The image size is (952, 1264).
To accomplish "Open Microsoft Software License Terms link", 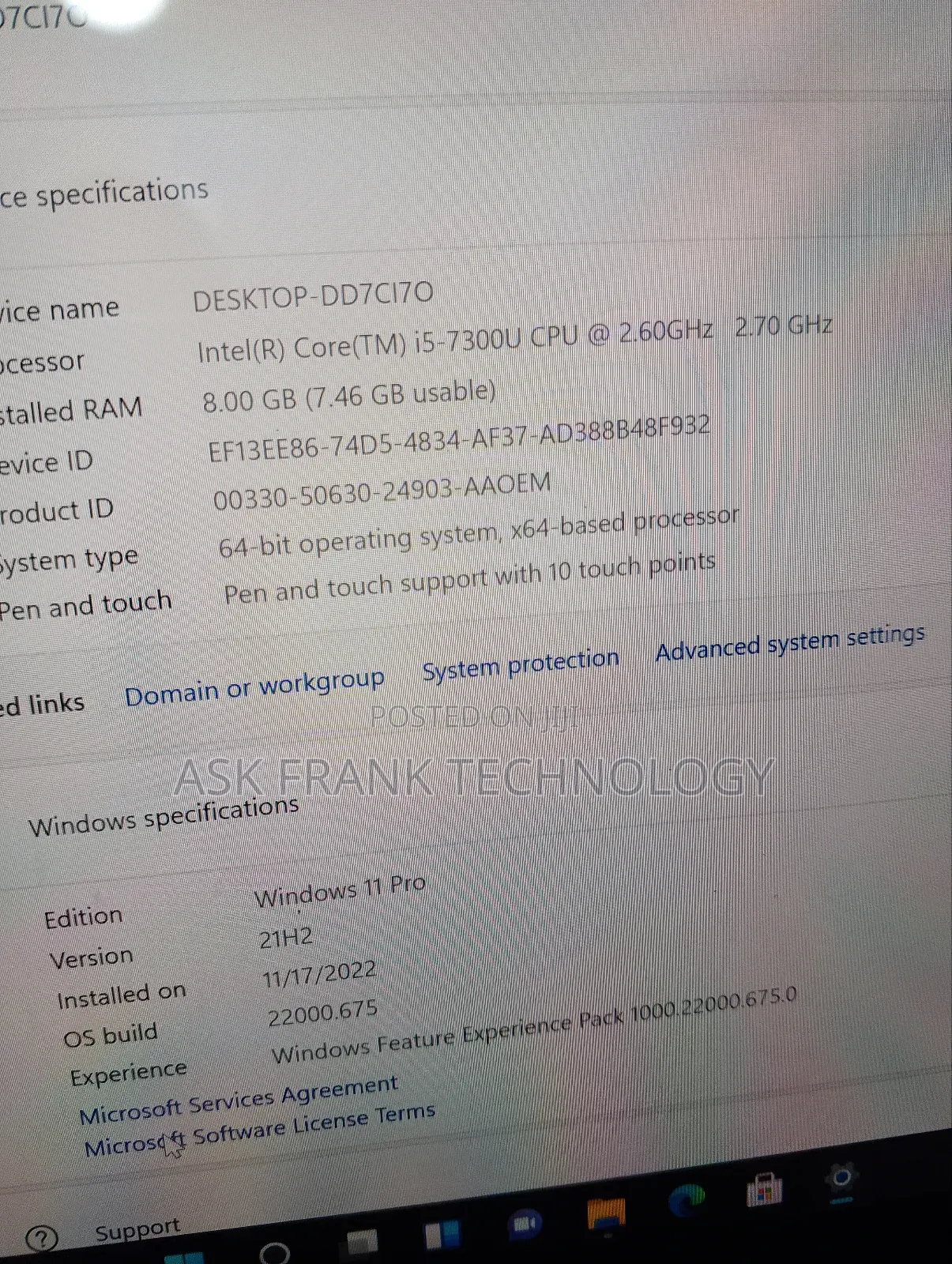I will point(260,1130).
